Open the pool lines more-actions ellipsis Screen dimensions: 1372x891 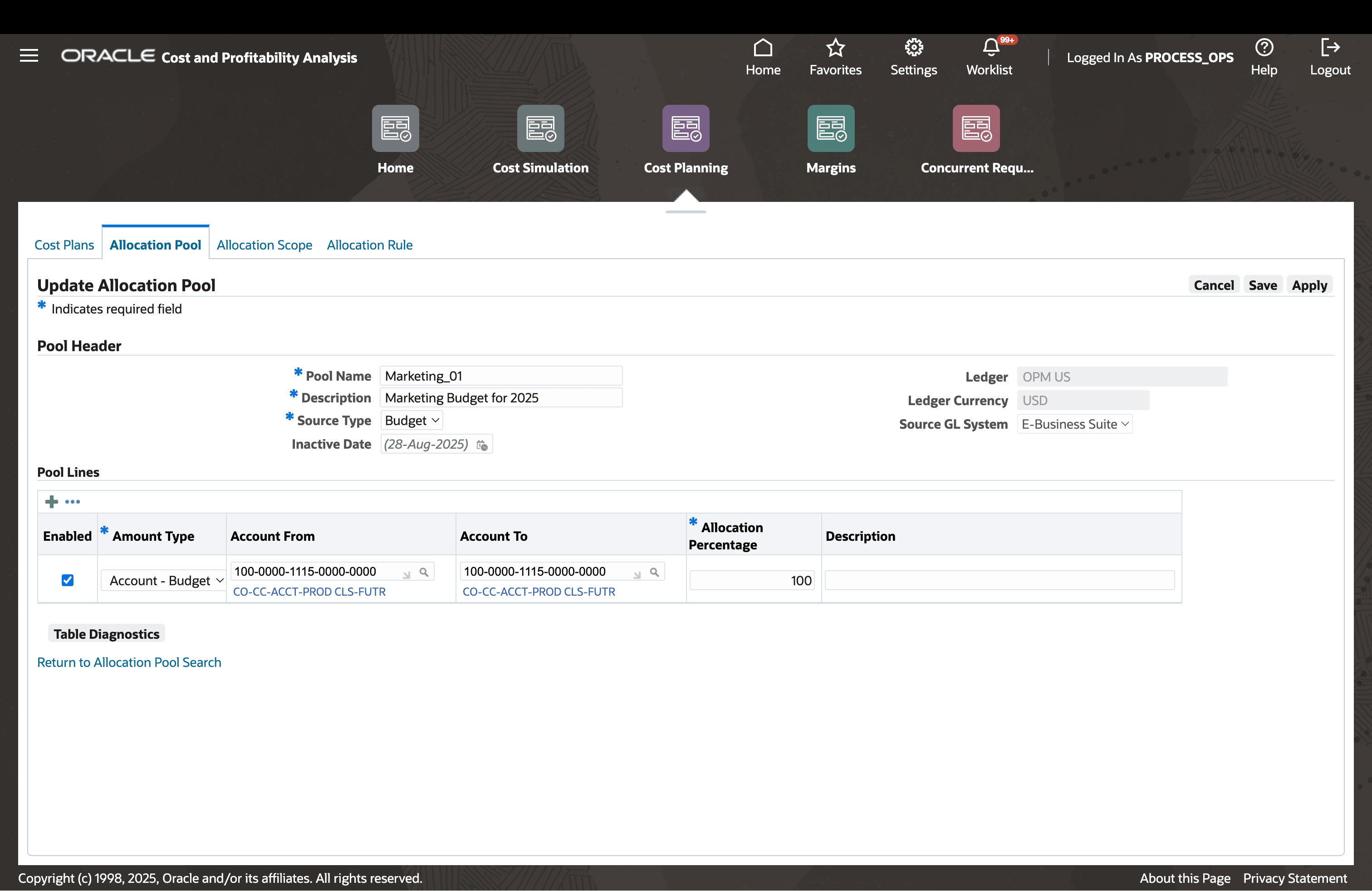coord(73,501)
